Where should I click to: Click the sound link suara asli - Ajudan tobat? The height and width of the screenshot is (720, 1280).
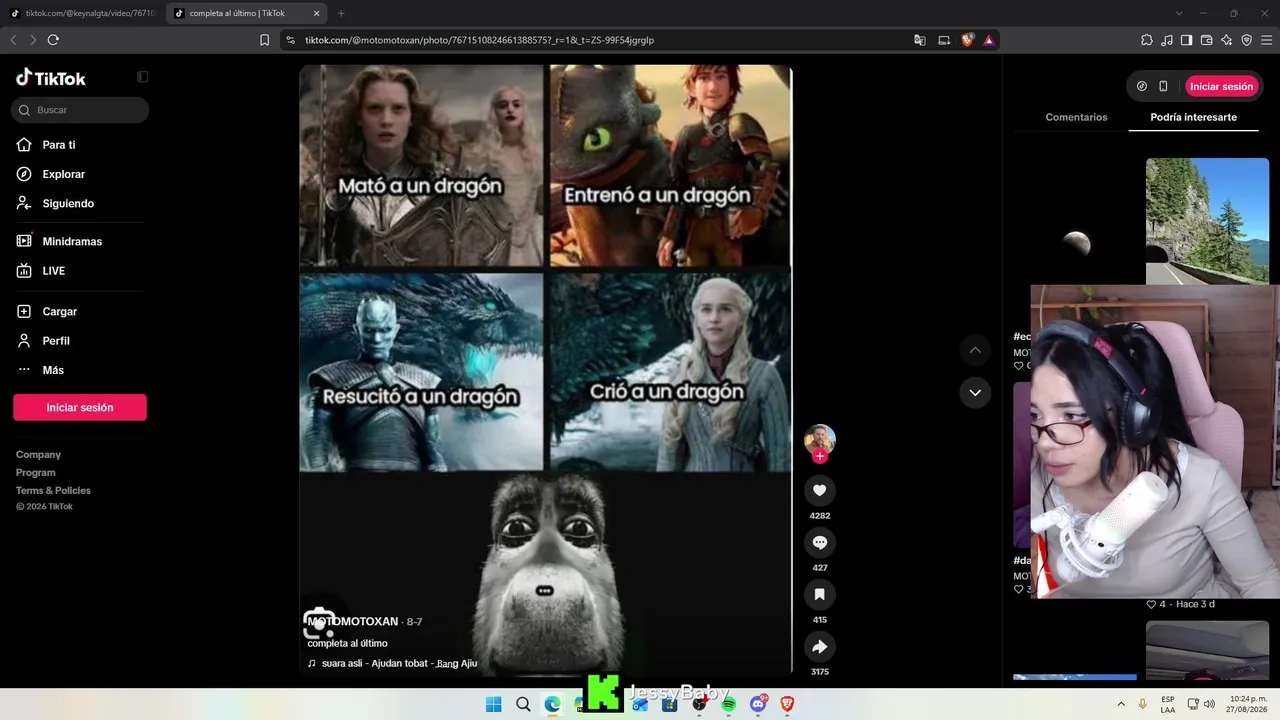pos(399,663)
